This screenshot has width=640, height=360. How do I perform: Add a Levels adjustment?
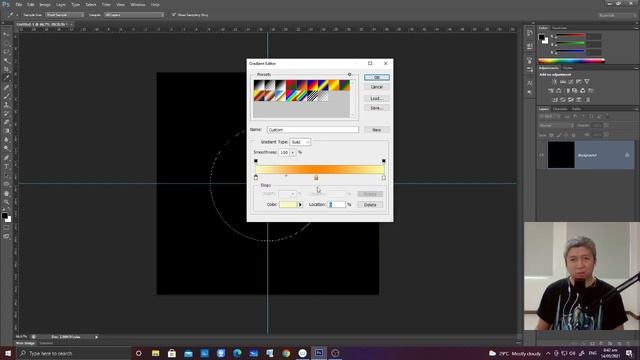[x=563, y=82]
